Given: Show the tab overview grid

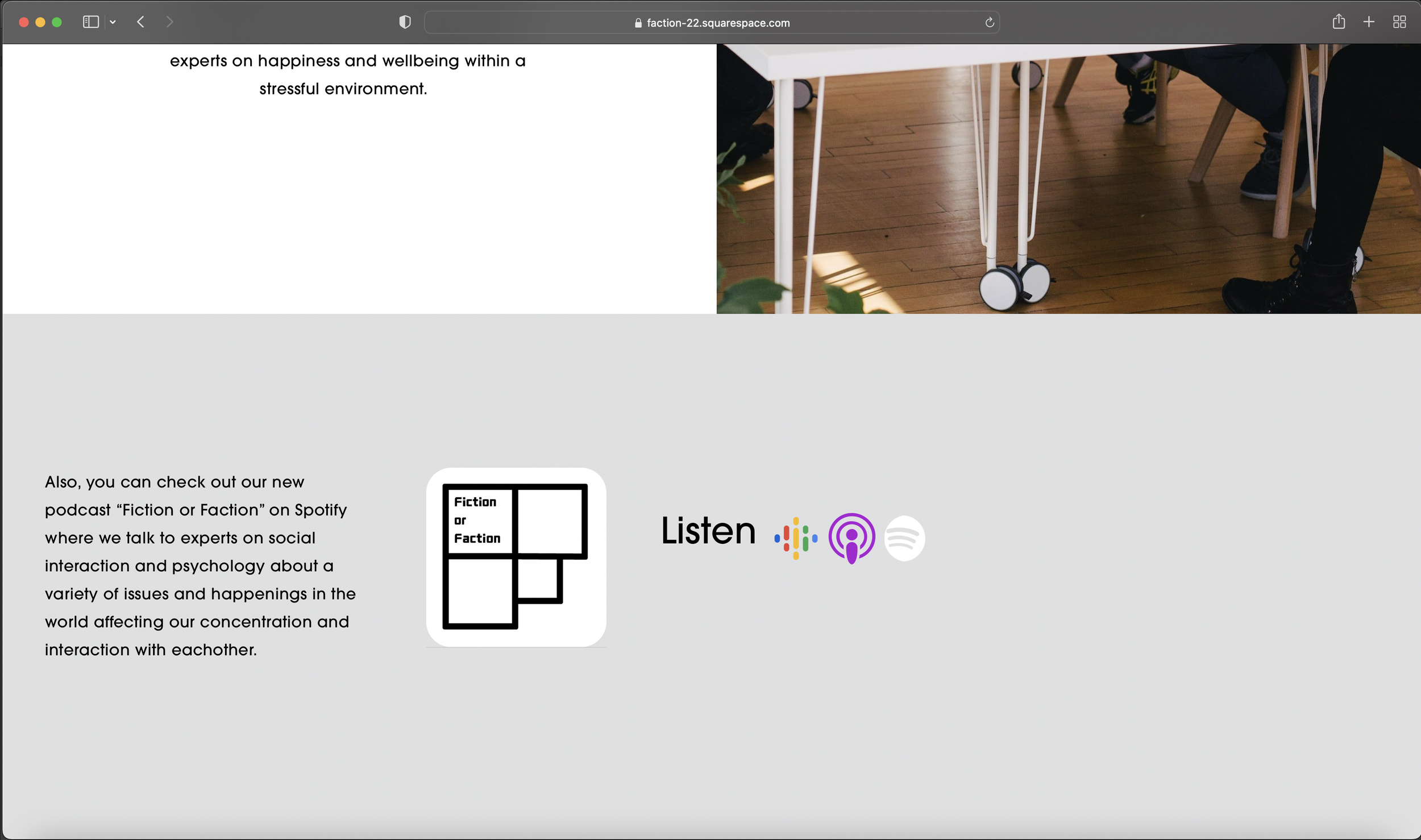Looking at the screenshot, I should (1399, 22).
